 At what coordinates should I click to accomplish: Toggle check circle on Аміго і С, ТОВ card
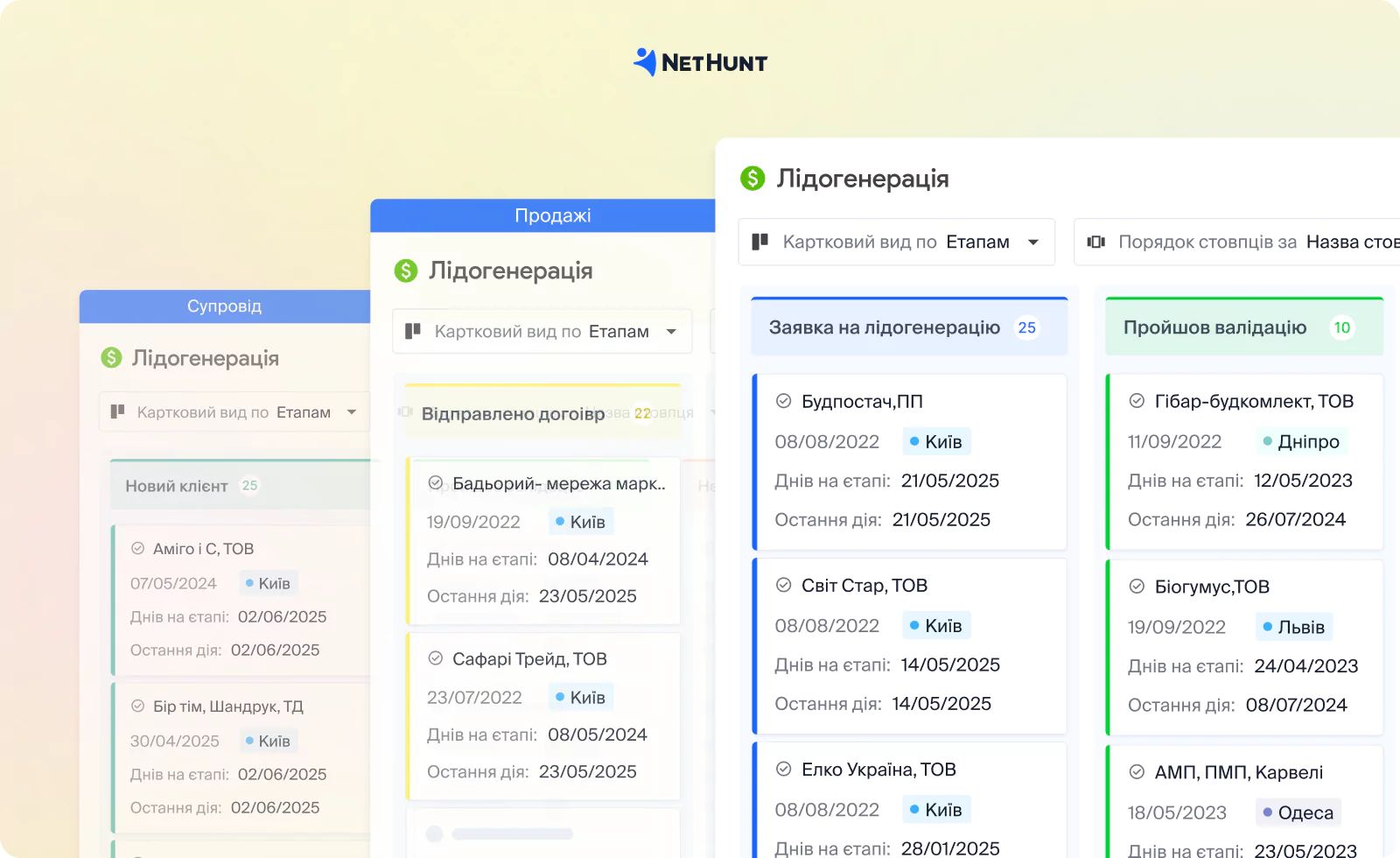click(137, 549)
